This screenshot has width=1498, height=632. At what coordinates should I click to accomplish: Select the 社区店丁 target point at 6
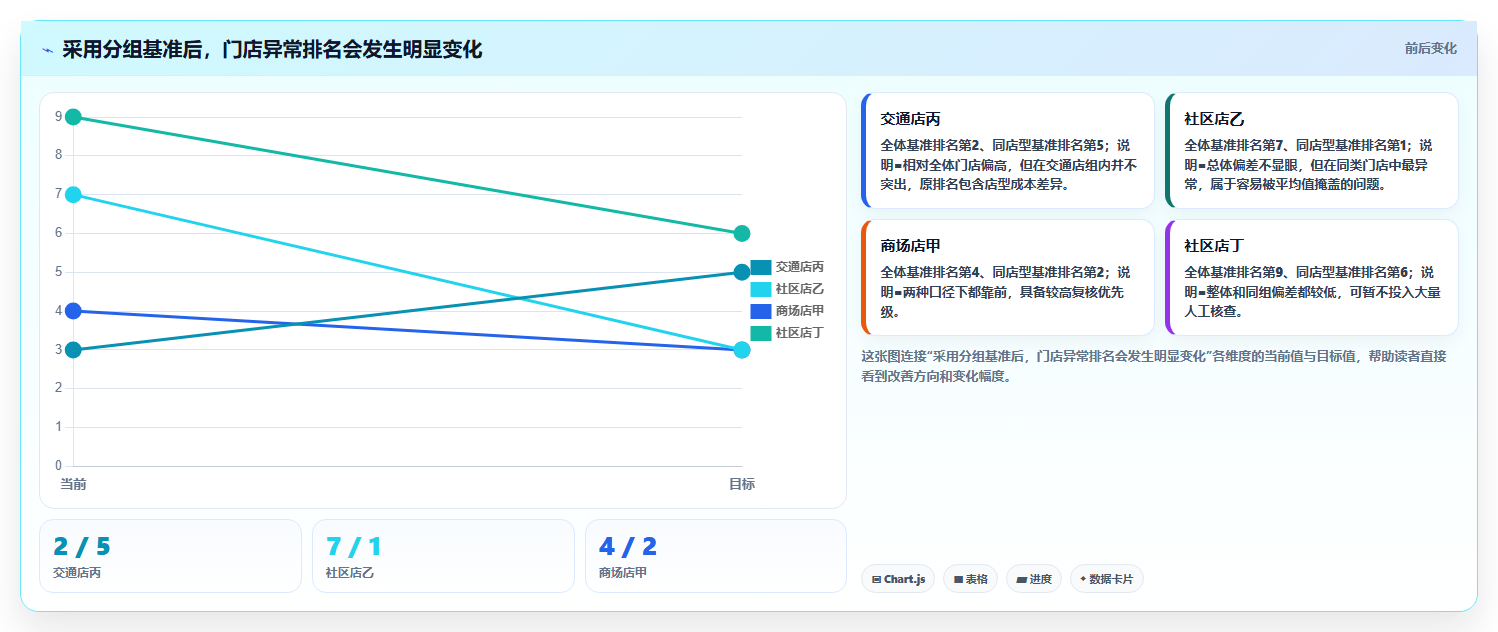[742, 233]
